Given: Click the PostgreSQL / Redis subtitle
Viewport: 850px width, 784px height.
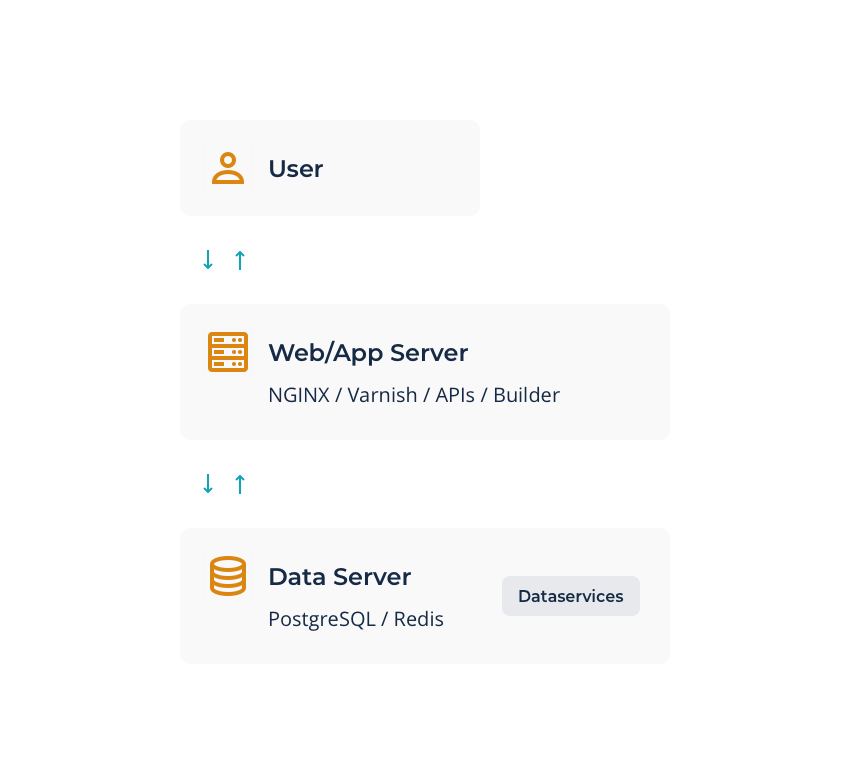Looking at the screenshot, I should click(x=356, y=619).
